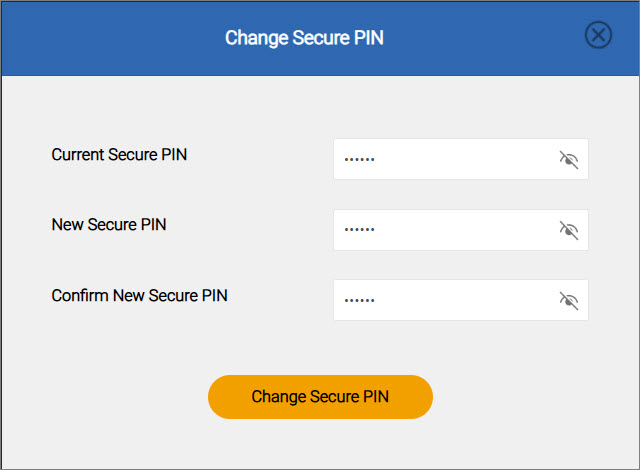Unmask the Confirm New Secure PIN value
Screen dimensions: 640x470
[569, 301]
